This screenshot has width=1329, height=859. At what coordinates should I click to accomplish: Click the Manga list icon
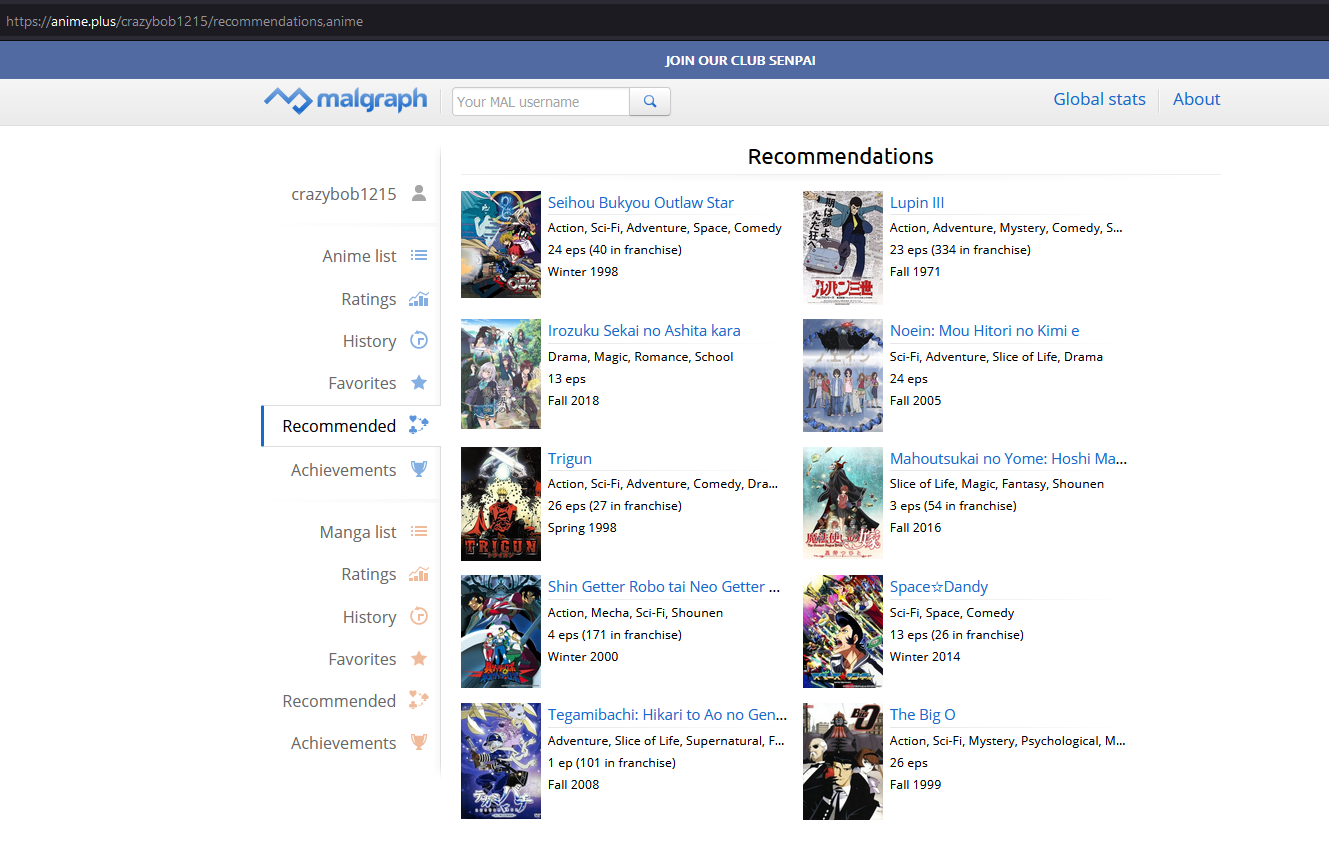click(x=419, y=532)
